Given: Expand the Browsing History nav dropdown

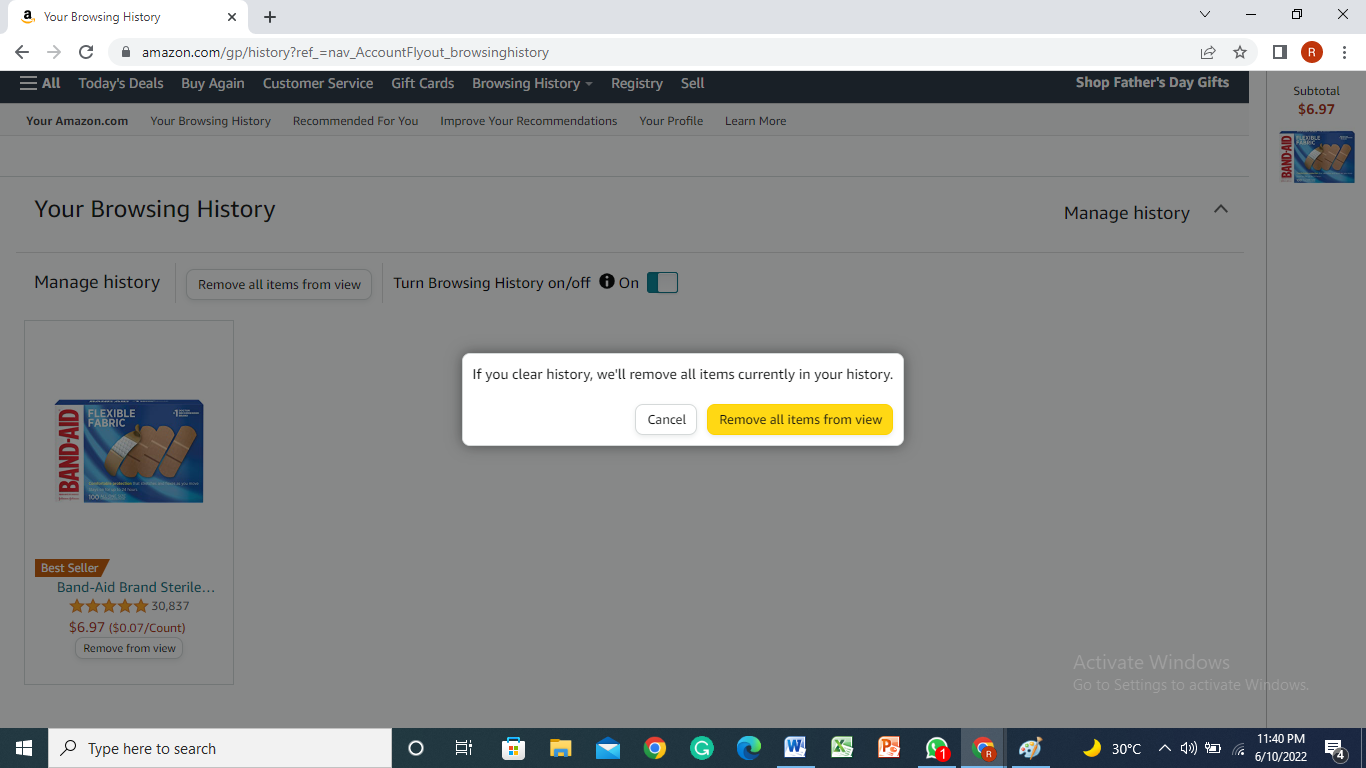Looking at the screenshot, I should pyautogui.click(x=532, y=83).
